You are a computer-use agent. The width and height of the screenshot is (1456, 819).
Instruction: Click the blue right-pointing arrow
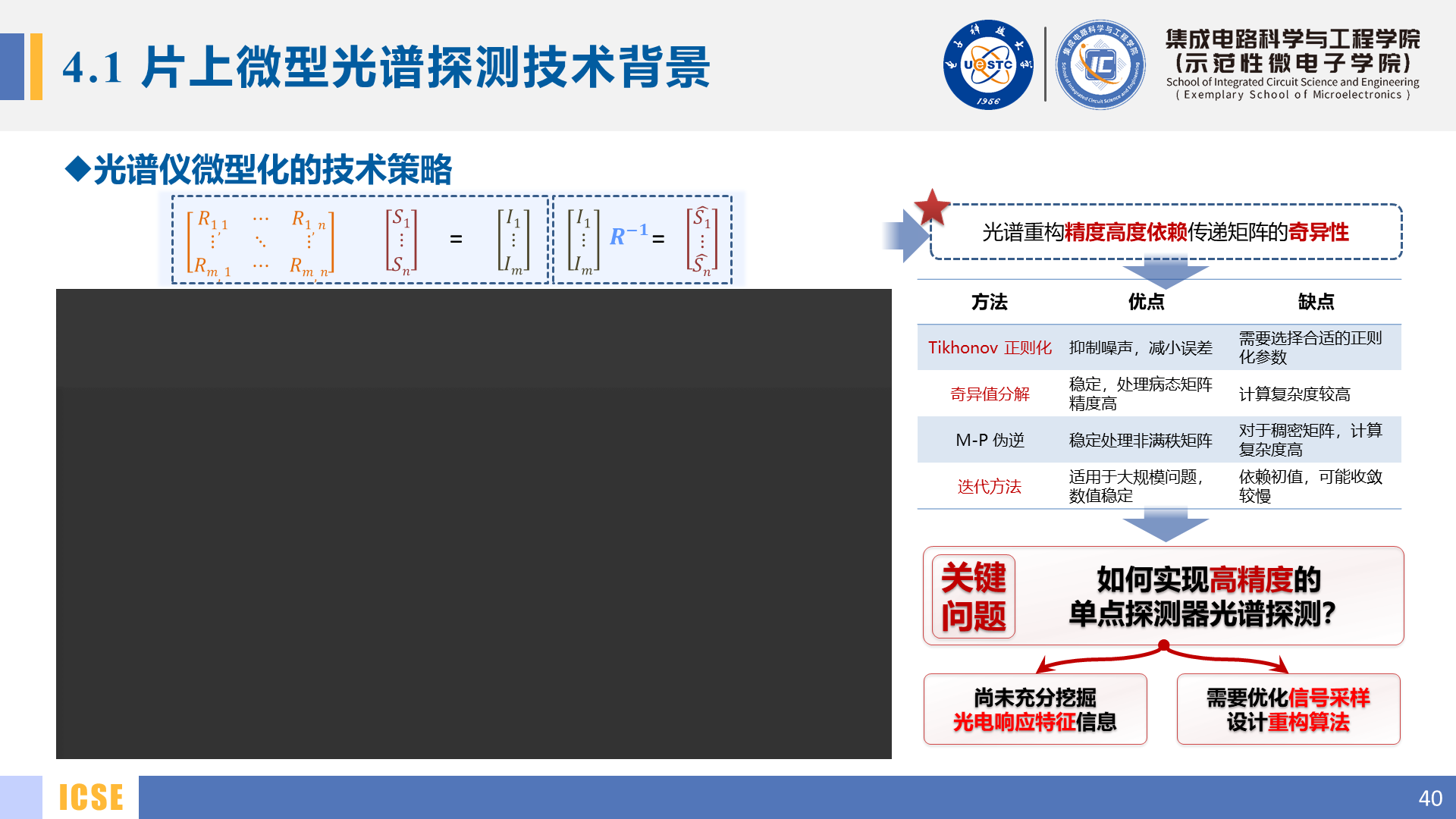pos(907,236)
